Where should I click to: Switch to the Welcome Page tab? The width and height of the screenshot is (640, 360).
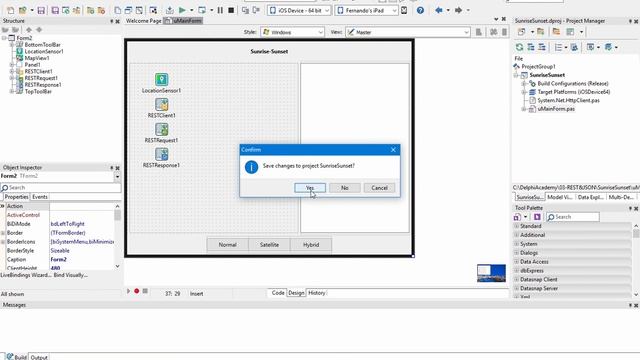(143, 20)
